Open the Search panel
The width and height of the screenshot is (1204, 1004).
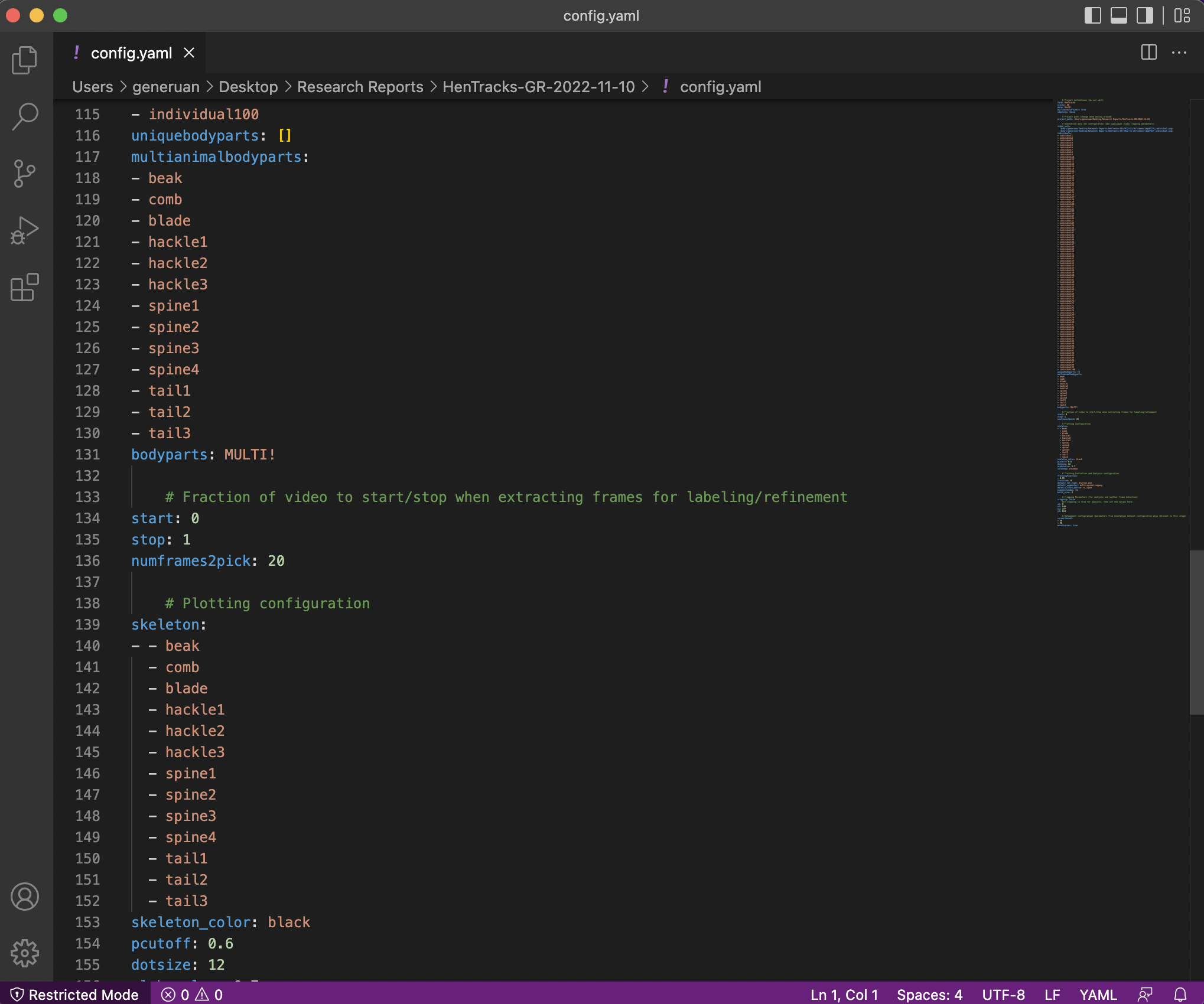(24, 116)
